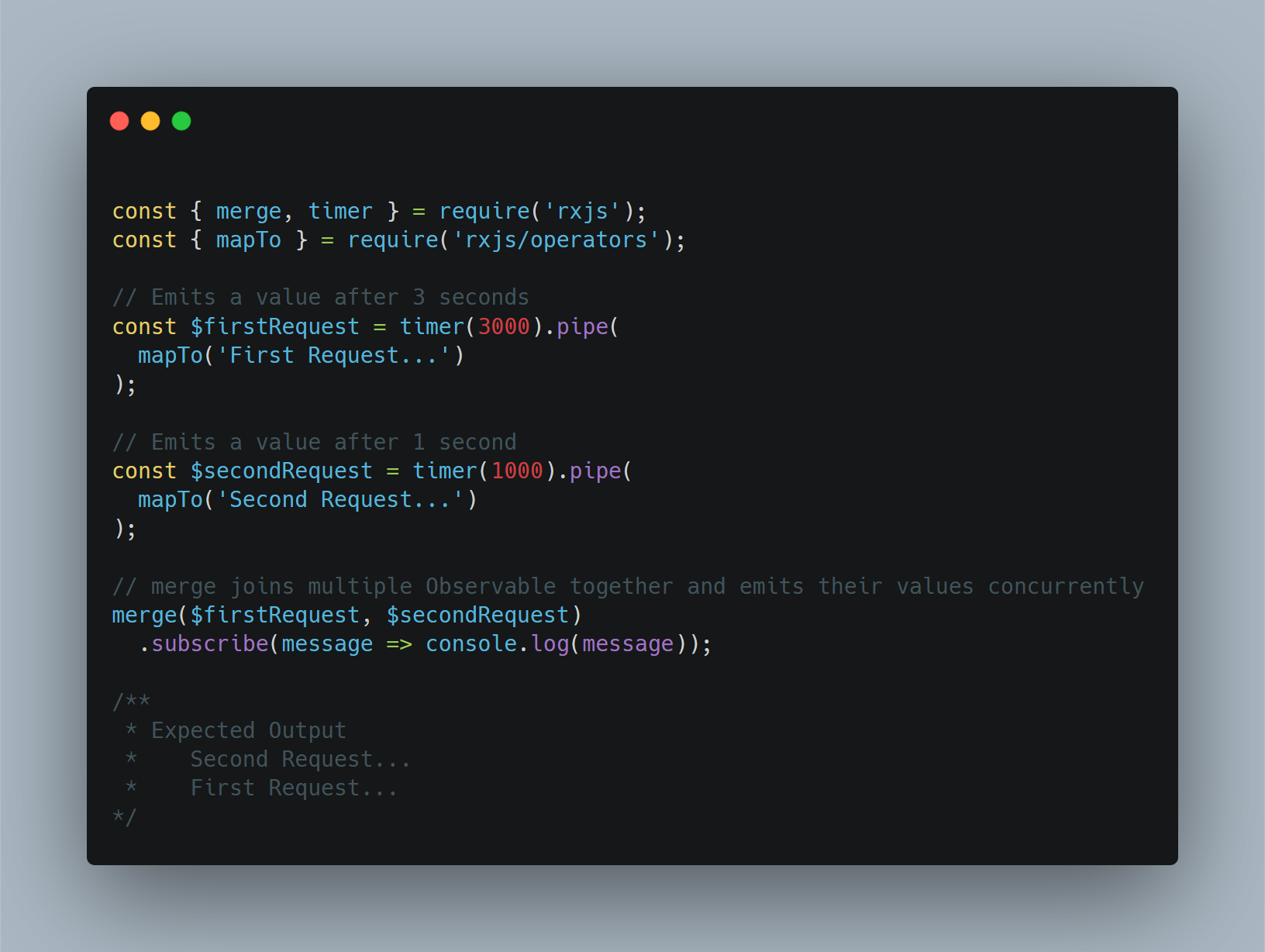Click the word 'concurrently' in the merge comment
Screen dimensions: 1265x952
point(1066,586)
